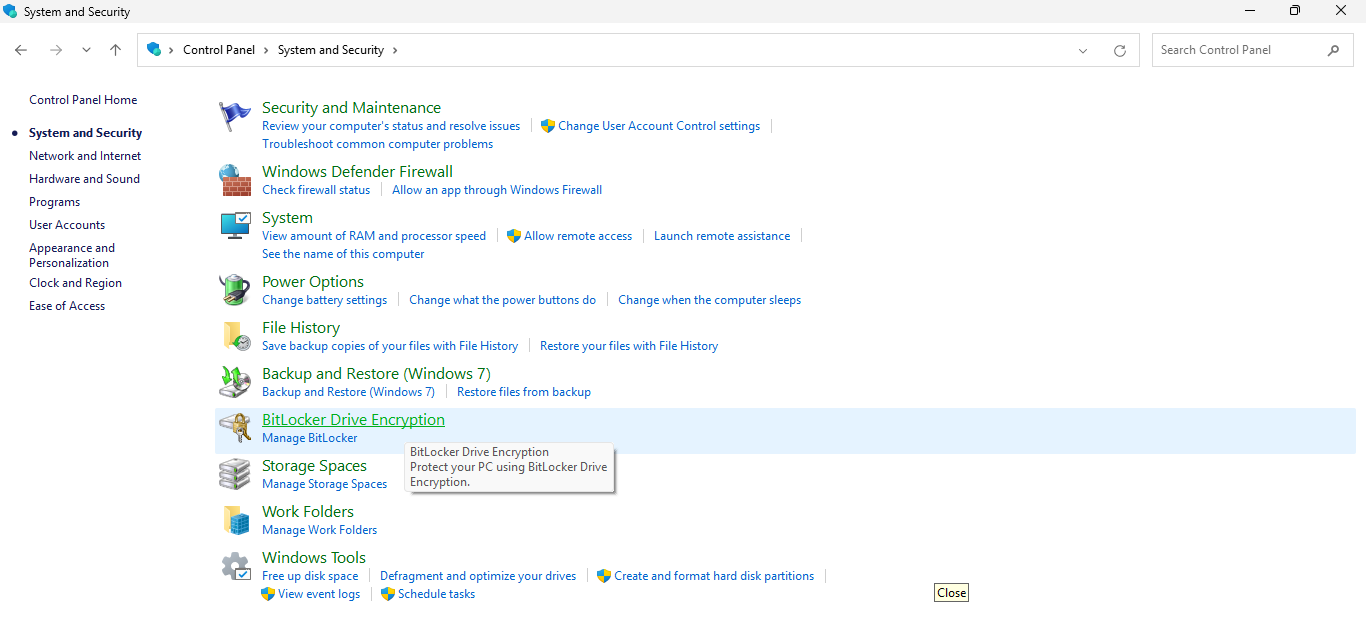1366x630 pixels.
Task: Open the Power Options battery icon
Action: click(235, 291)
